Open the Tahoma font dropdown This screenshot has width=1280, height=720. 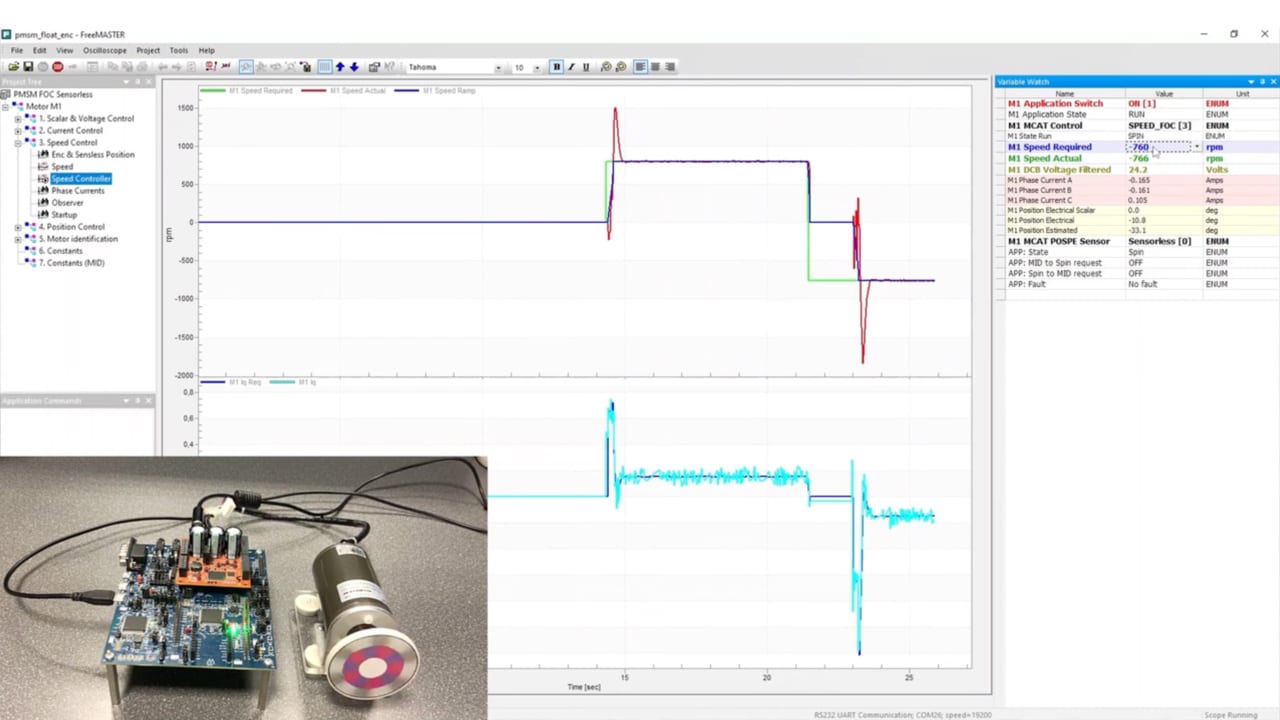498,68
